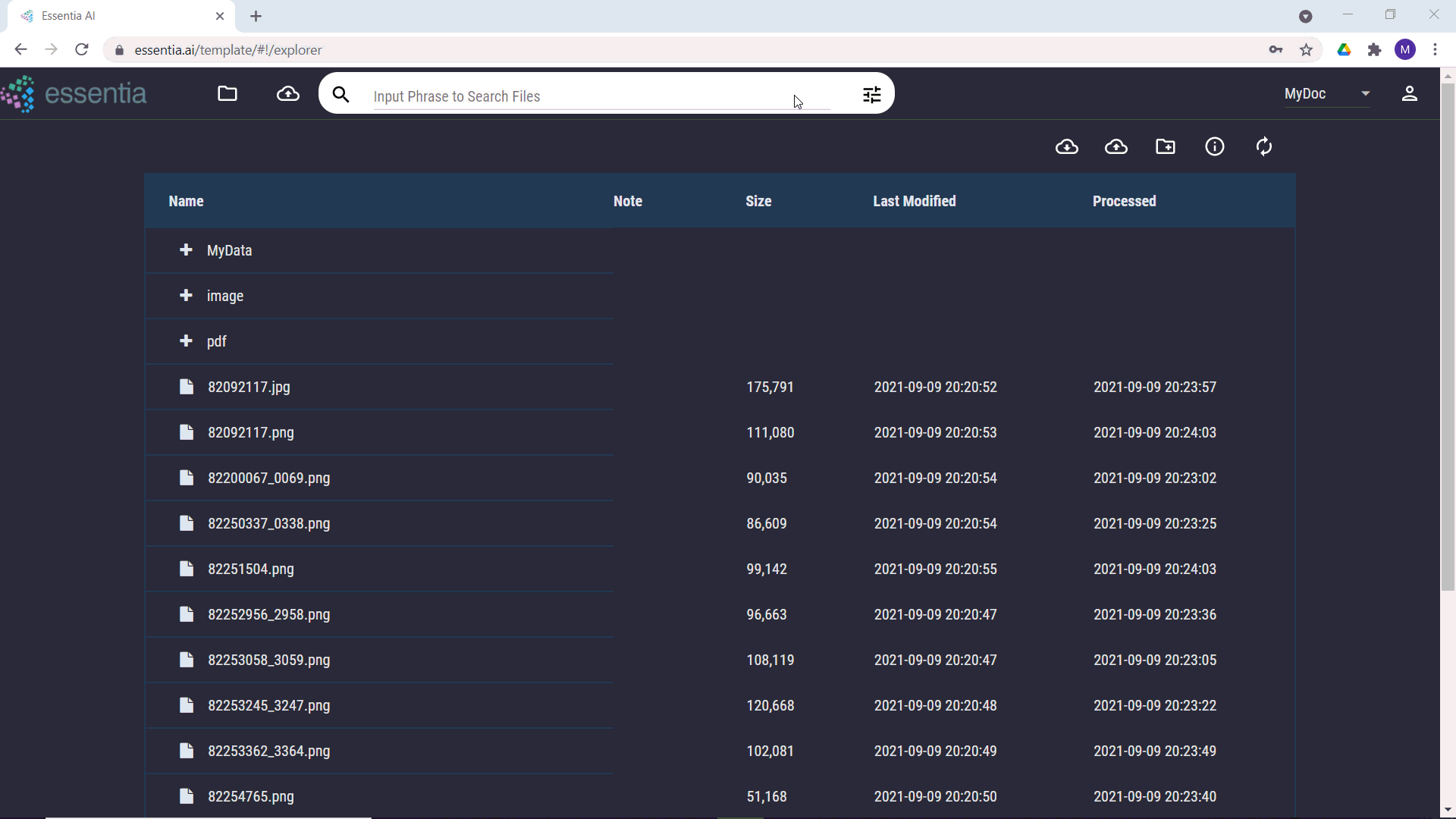Open file 82251504.png

250,569
